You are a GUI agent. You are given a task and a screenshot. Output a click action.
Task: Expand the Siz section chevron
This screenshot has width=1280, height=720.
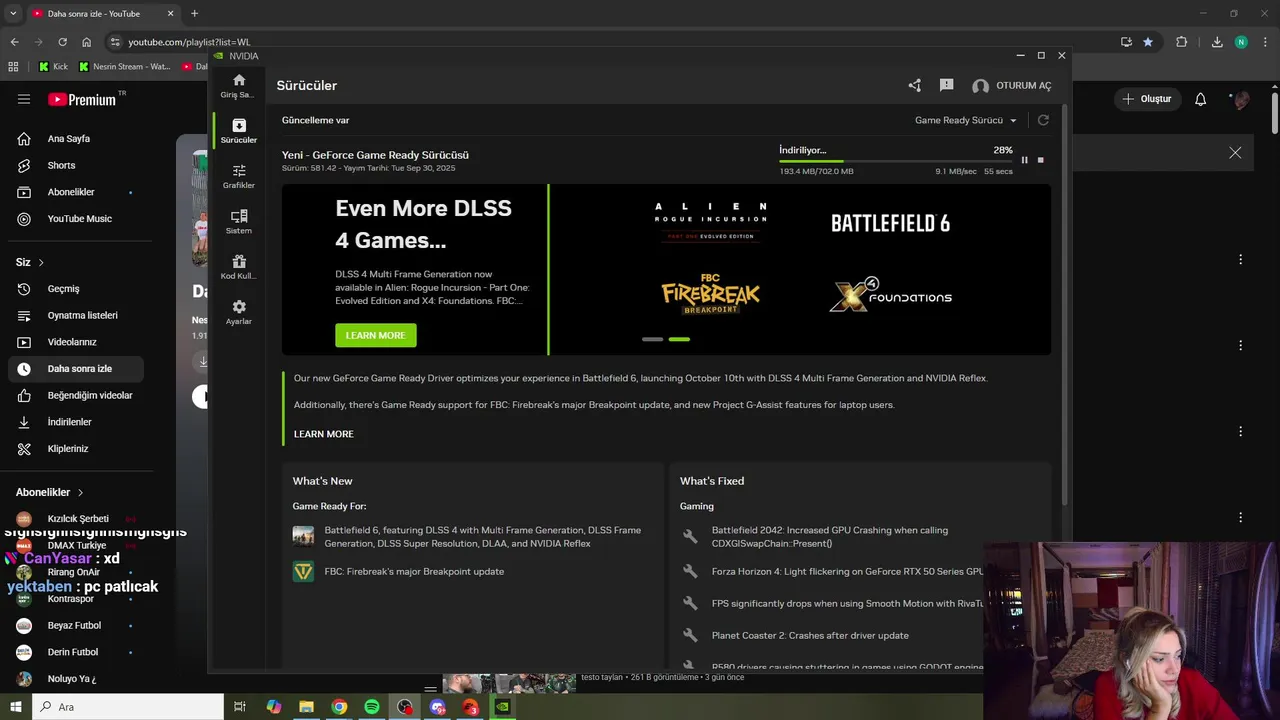41,262
